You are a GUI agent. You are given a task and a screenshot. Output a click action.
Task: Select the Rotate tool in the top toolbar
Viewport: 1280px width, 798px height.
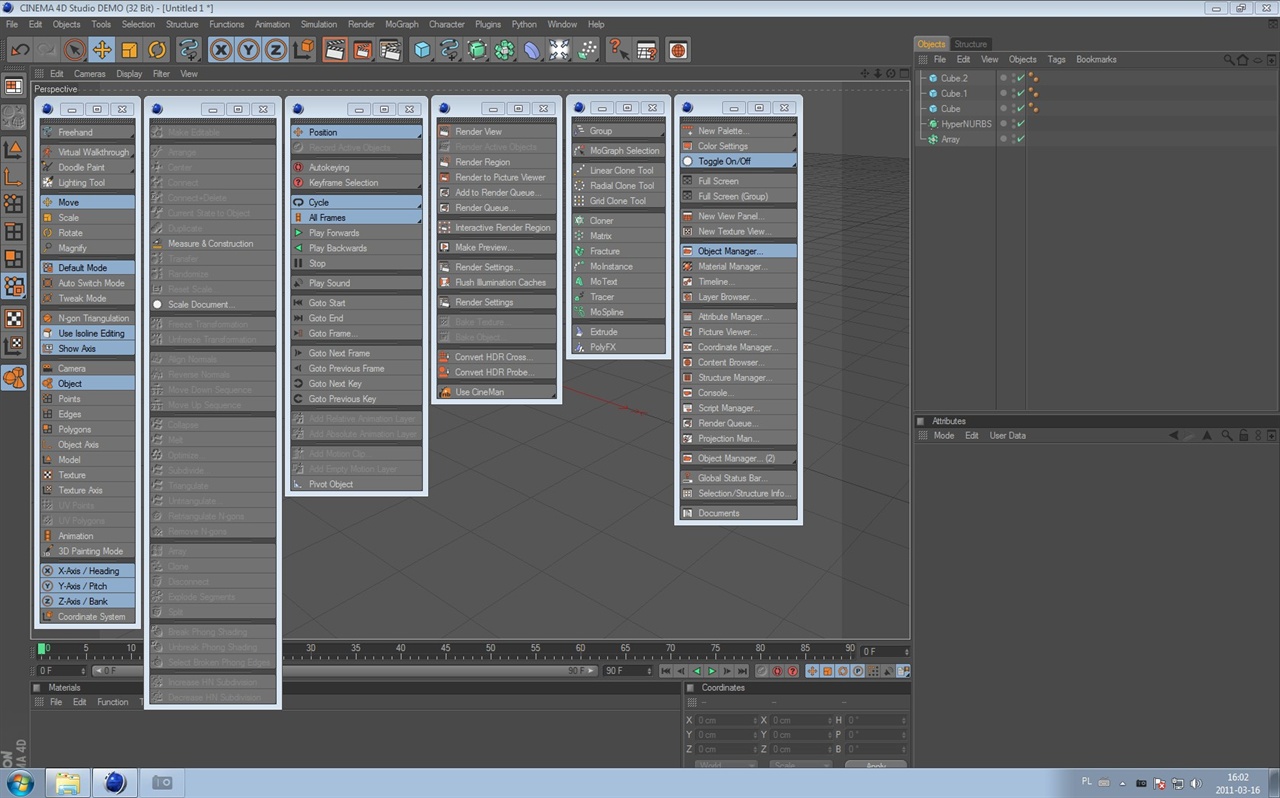(157, 50)
